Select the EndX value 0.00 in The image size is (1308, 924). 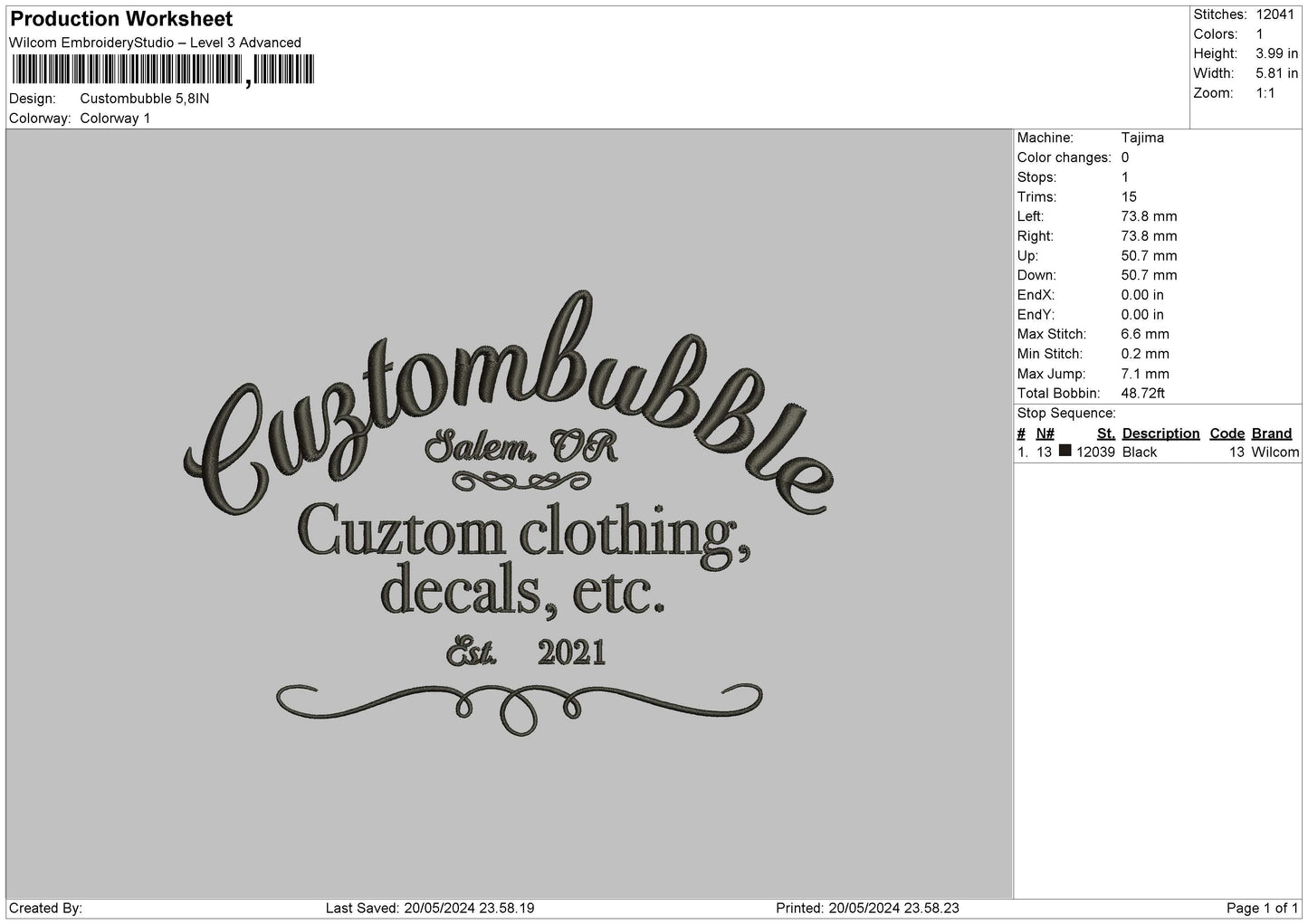pyautogui.click(x=1142, y=295)
